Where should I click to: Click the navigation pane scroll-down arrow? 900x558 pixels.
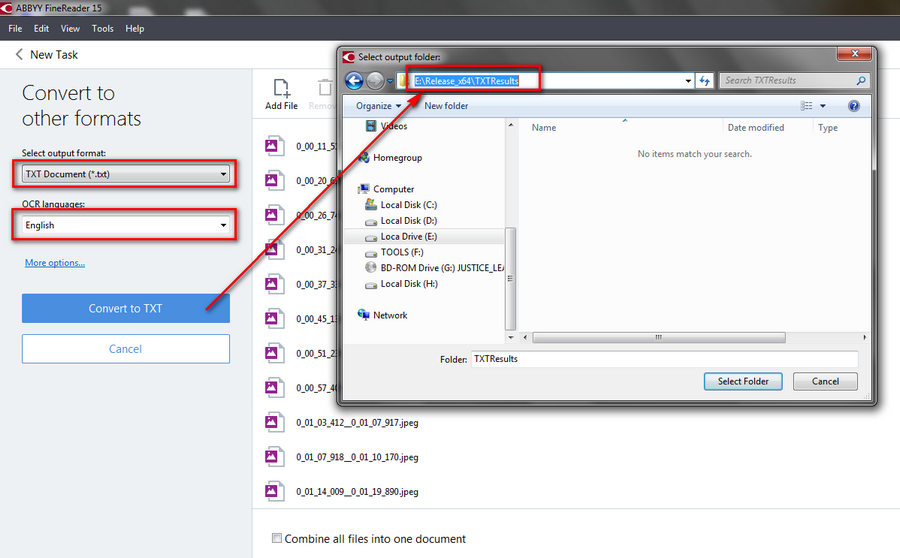click(510, 338)
